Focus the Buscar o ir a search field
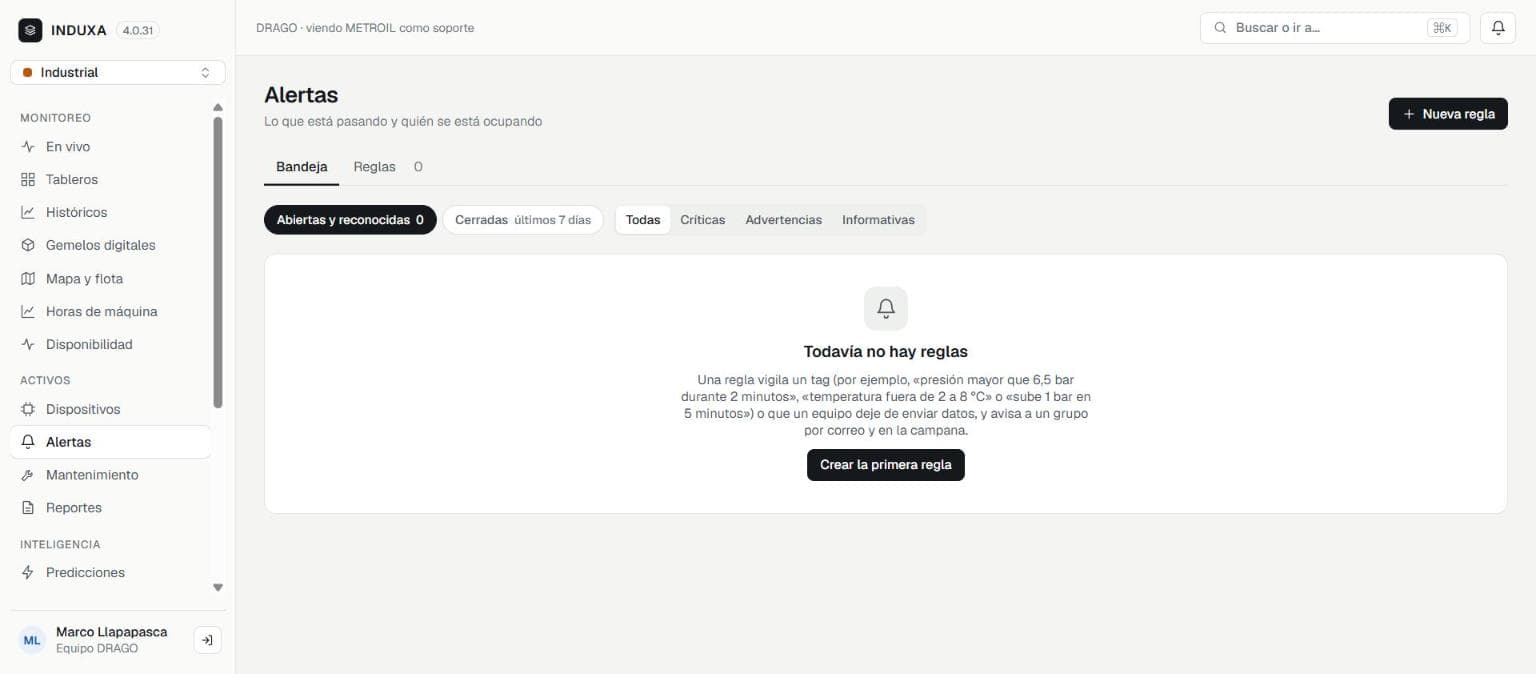This screenshot has height=674, width=1536. [x=1335, y=28]
